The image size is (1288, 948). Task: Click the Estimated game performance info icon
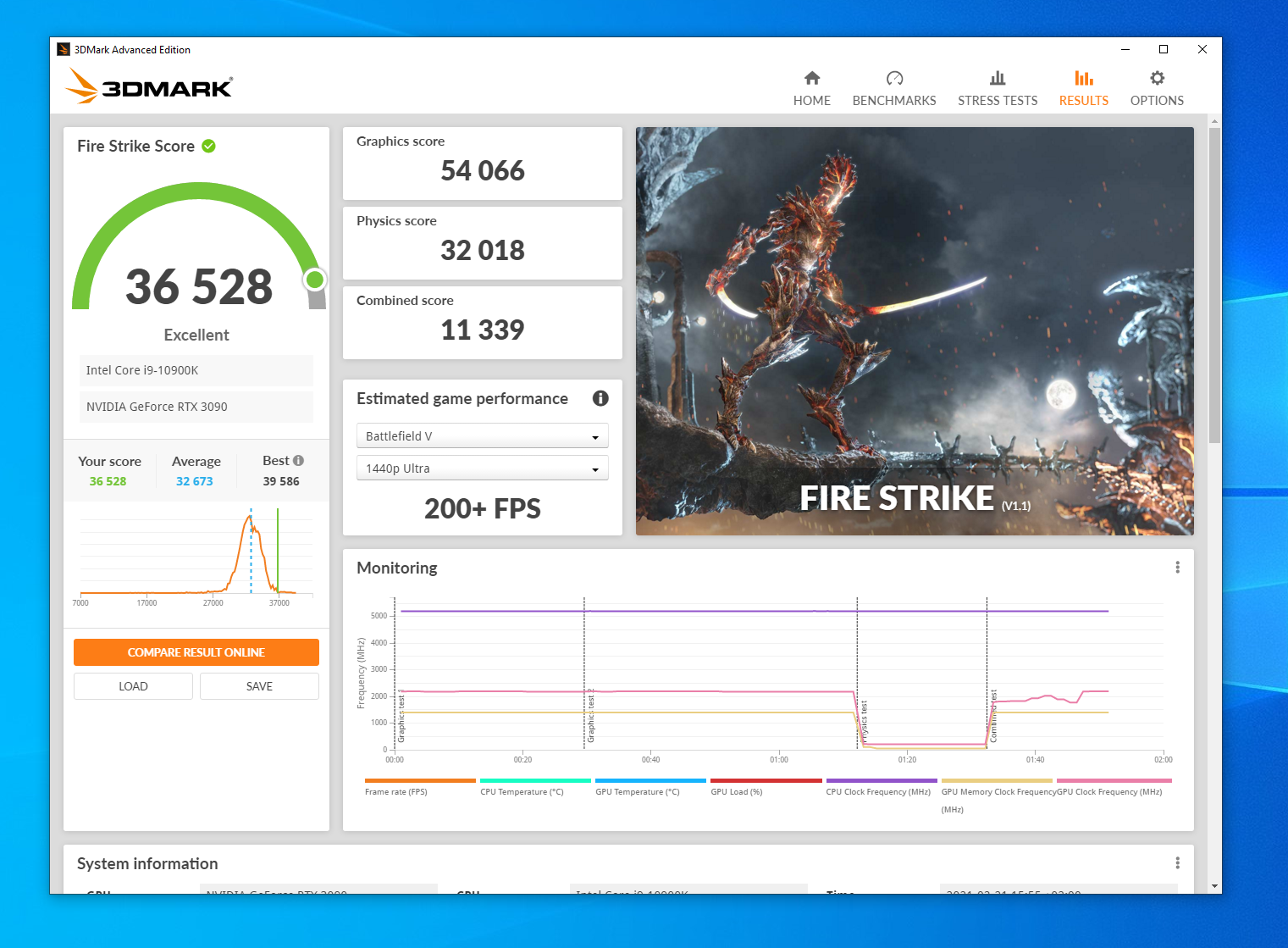(x=600, y=398)
